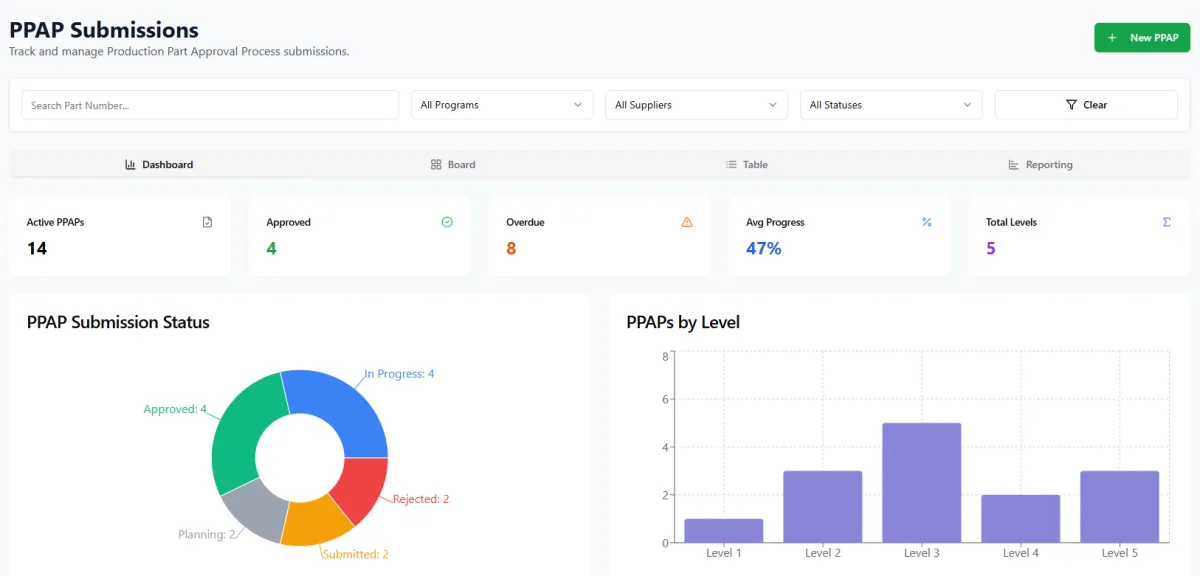Click the Submitted: 2 chart label
The height and width of the screenshot is (576, 1200).
pyautogui.click(x=355, y=554)
